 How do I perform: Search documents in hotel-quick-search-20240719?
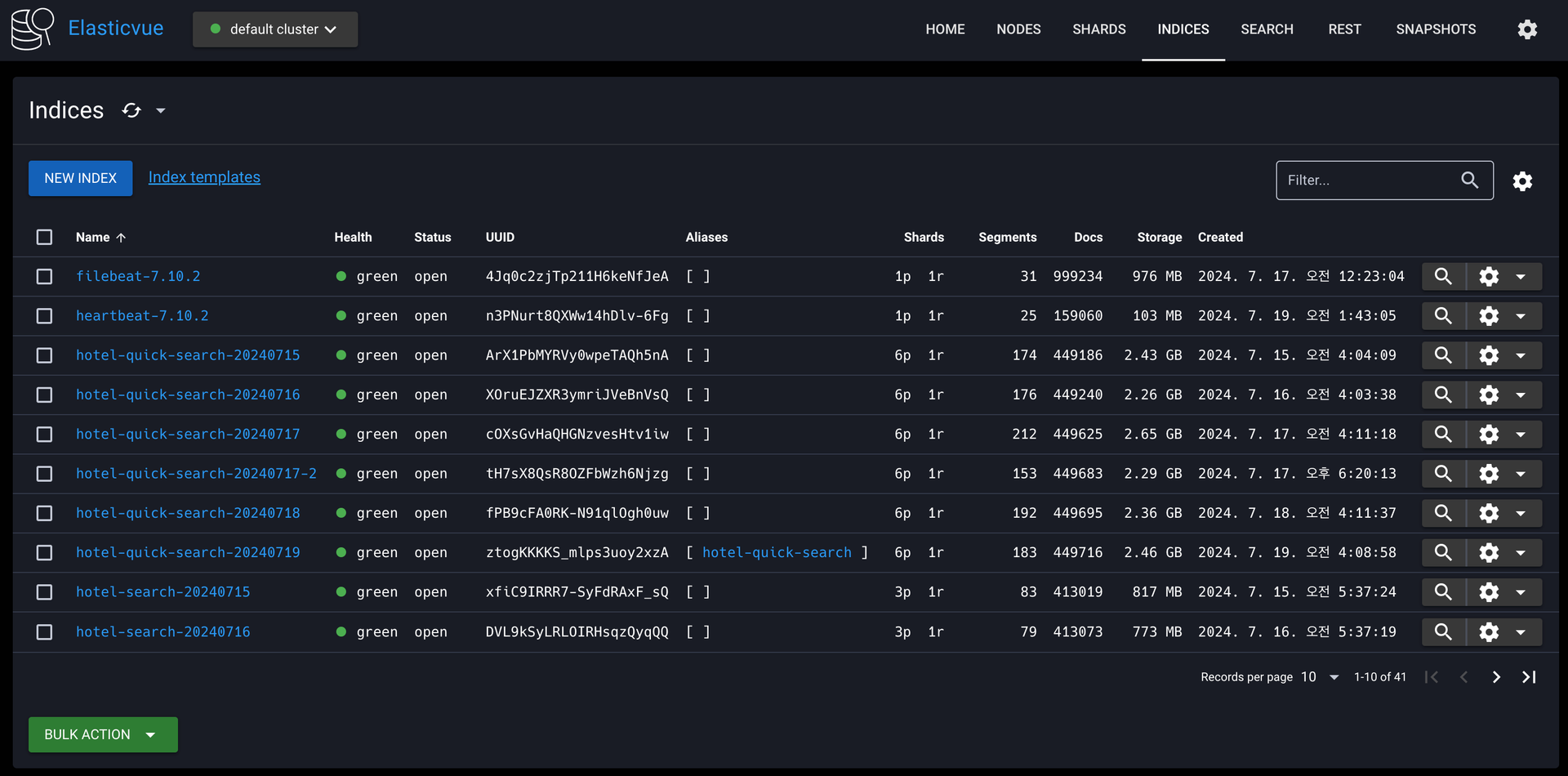click(1443, 552)
